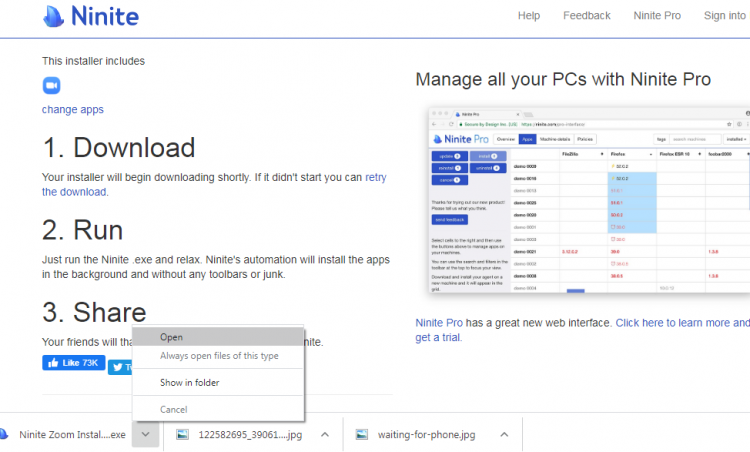Click the Ninite Pro link below the screenshot
The height and width of the screenshot is (452, 750).
click(439, 323)
